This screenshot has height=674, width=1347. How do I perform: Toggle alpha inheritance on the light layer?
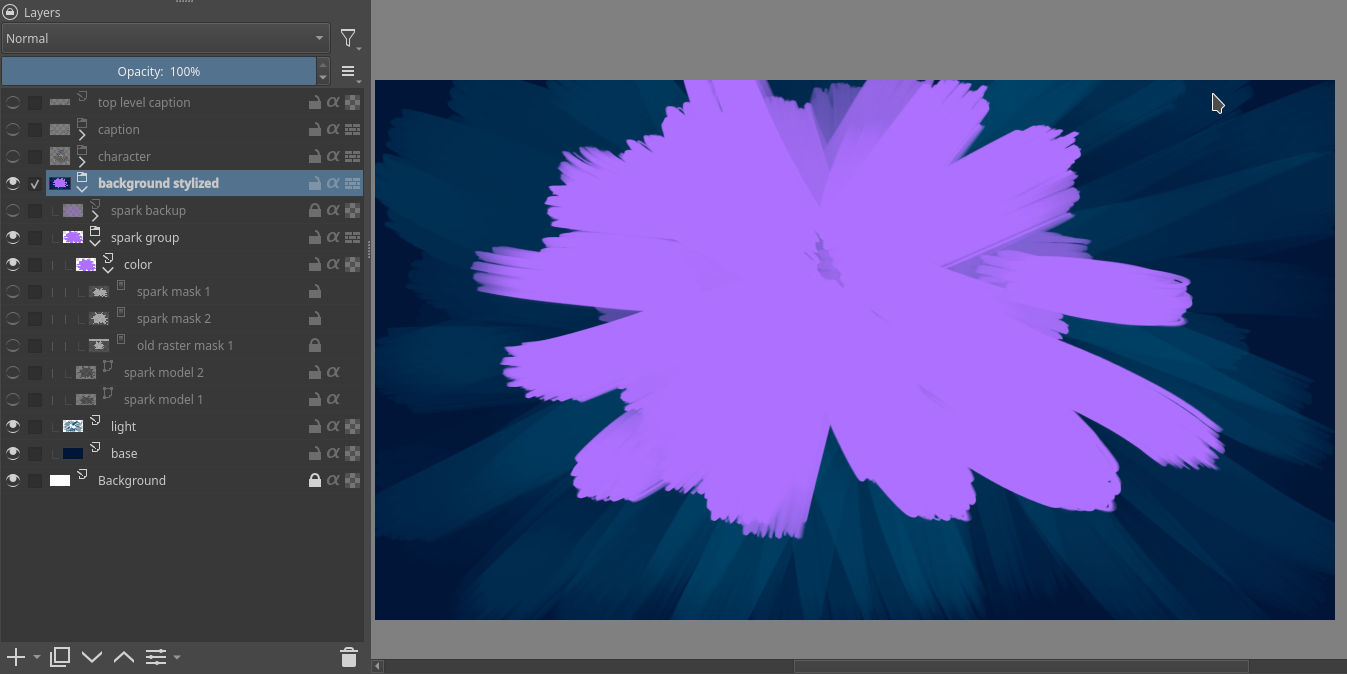tap(333, 427)
